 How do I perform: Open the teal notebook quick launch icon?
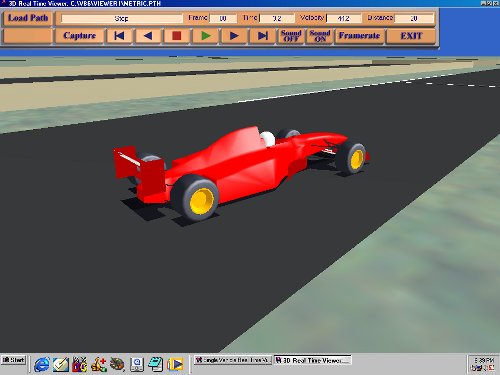[155, 364]
